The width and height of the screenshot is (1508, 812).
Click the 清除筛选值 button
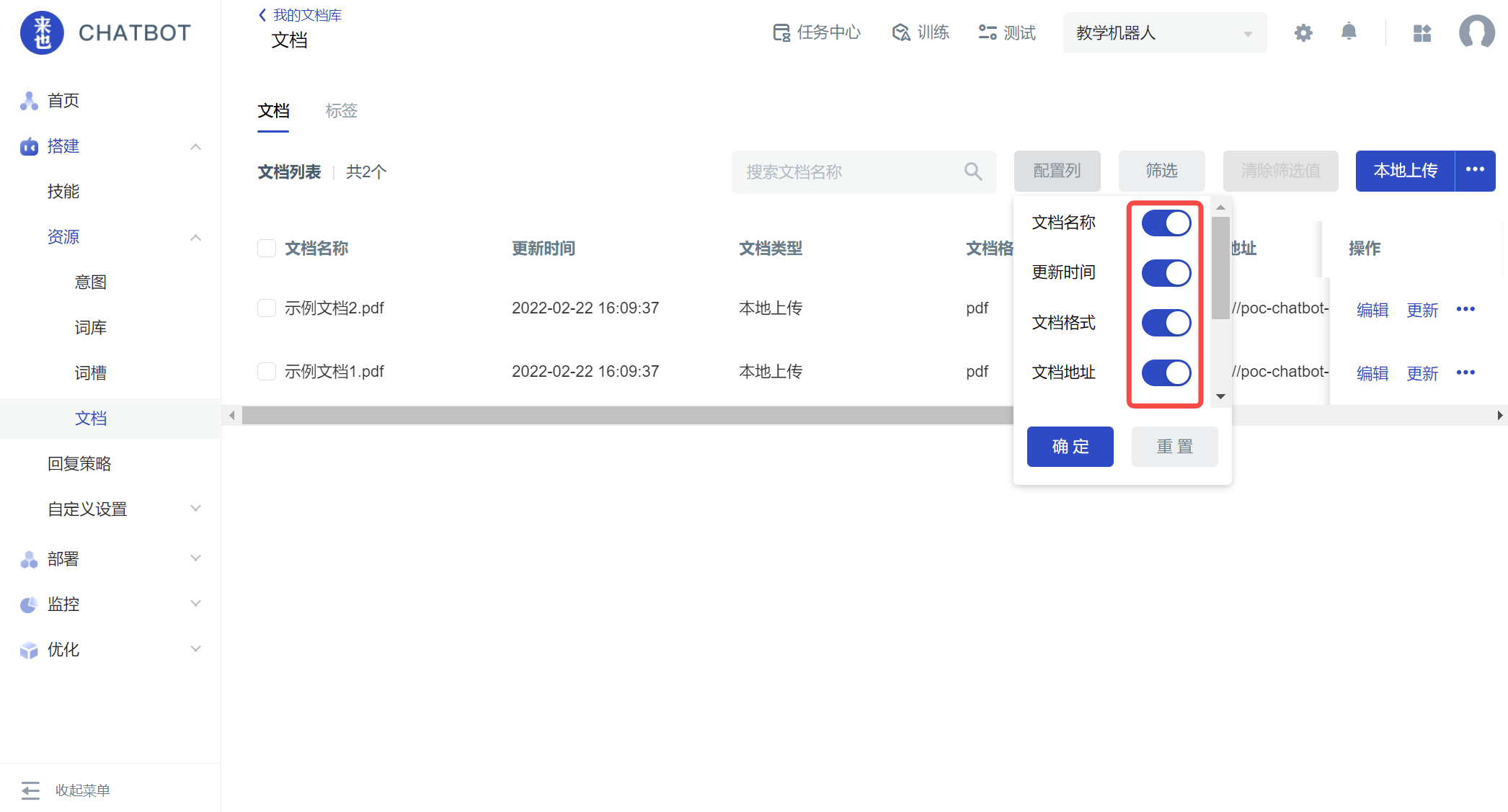[x=1281, y=171]
